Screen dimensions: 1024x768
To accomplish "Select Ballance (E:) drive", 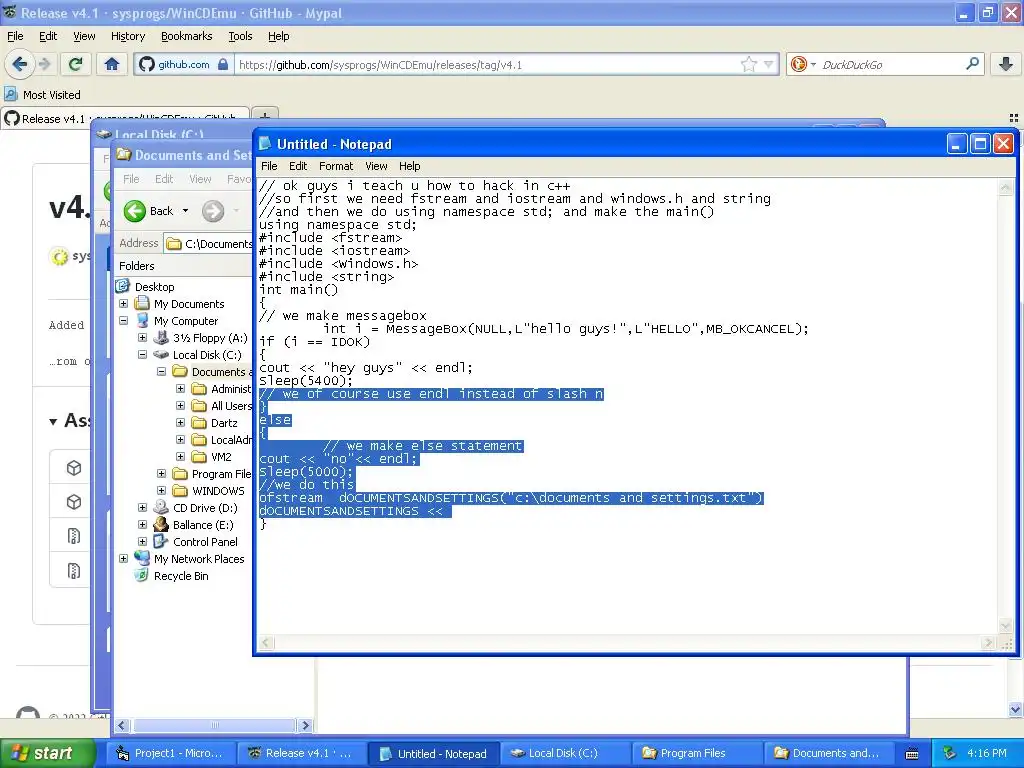I will pyautogui.click(x=202, y=525).
